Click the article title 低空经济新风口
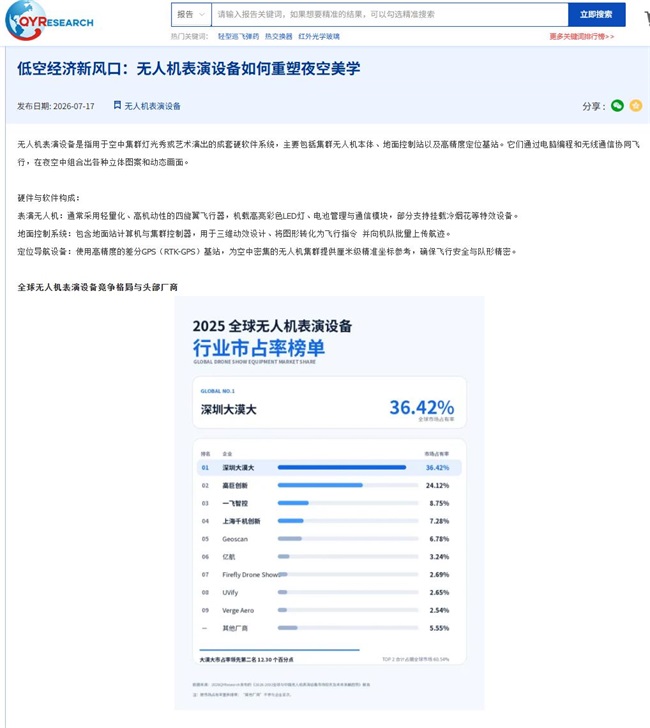The image size is (650, 728). coord(188,69)
